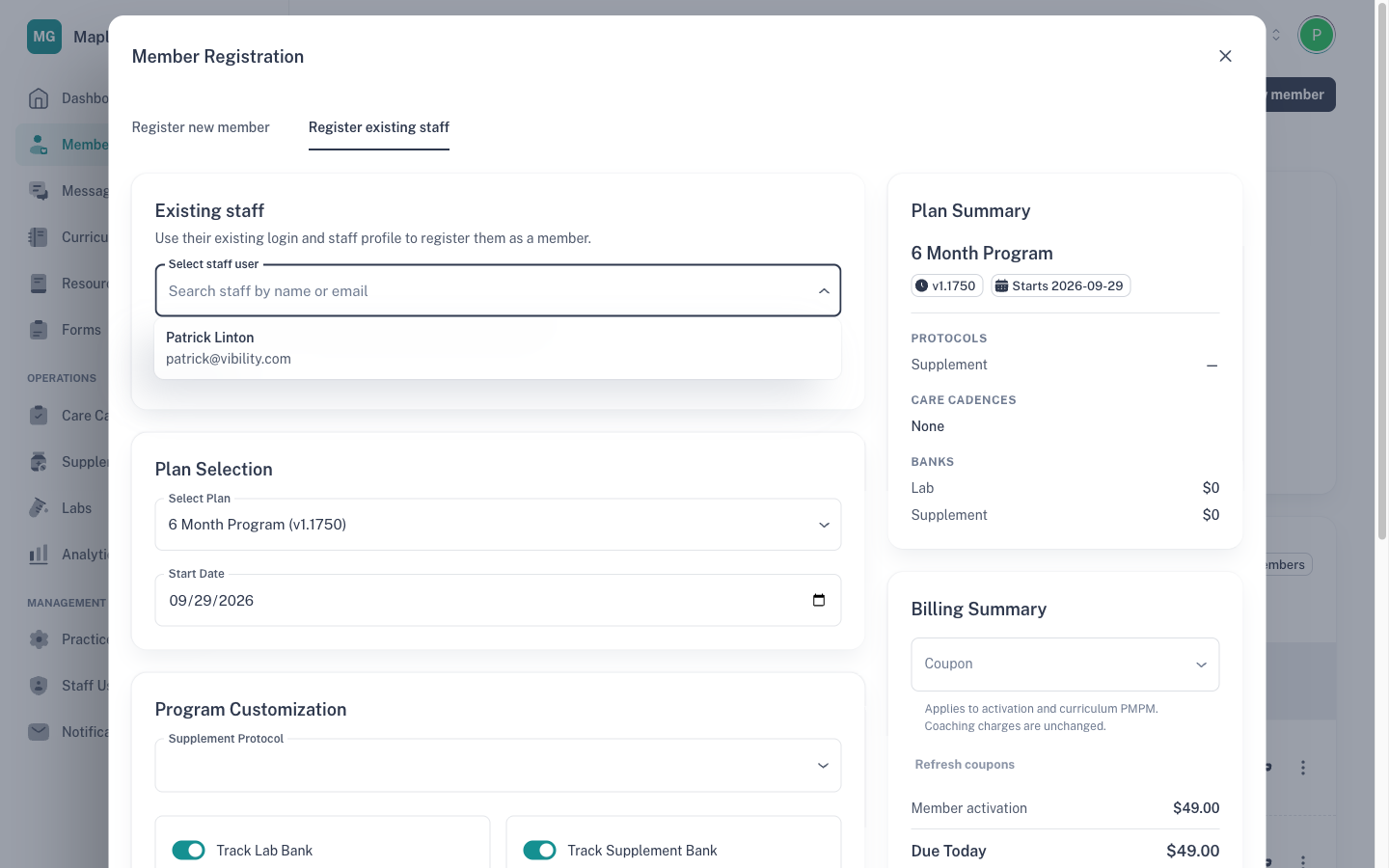The height and width of the screenshot is (868, 1389).
Task: Open the Labs sidebar icon
Action: (x=39, y=508)
